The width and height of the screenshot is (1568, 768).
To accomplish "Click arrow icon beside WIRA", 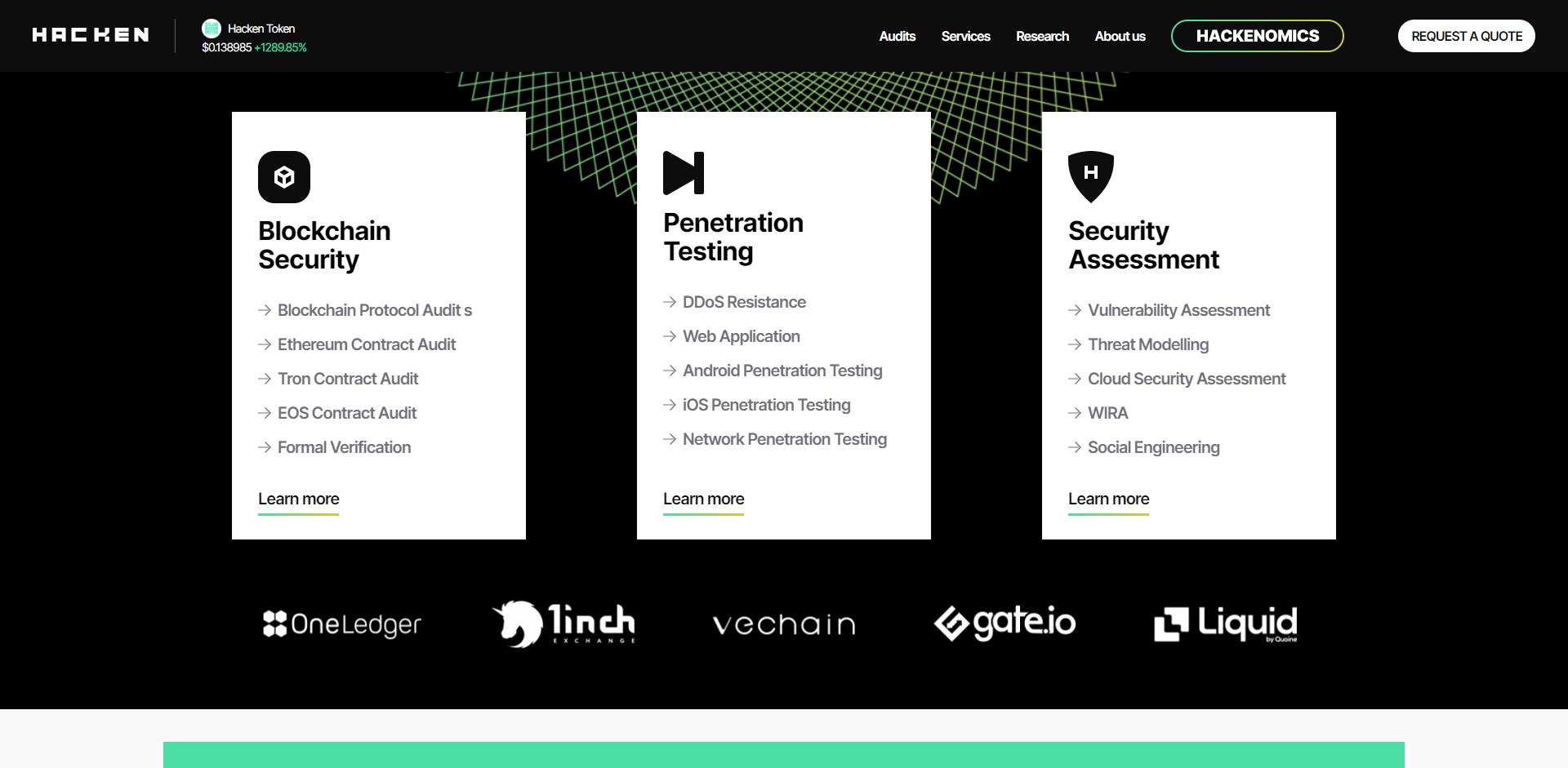I will click(1075, 413).
